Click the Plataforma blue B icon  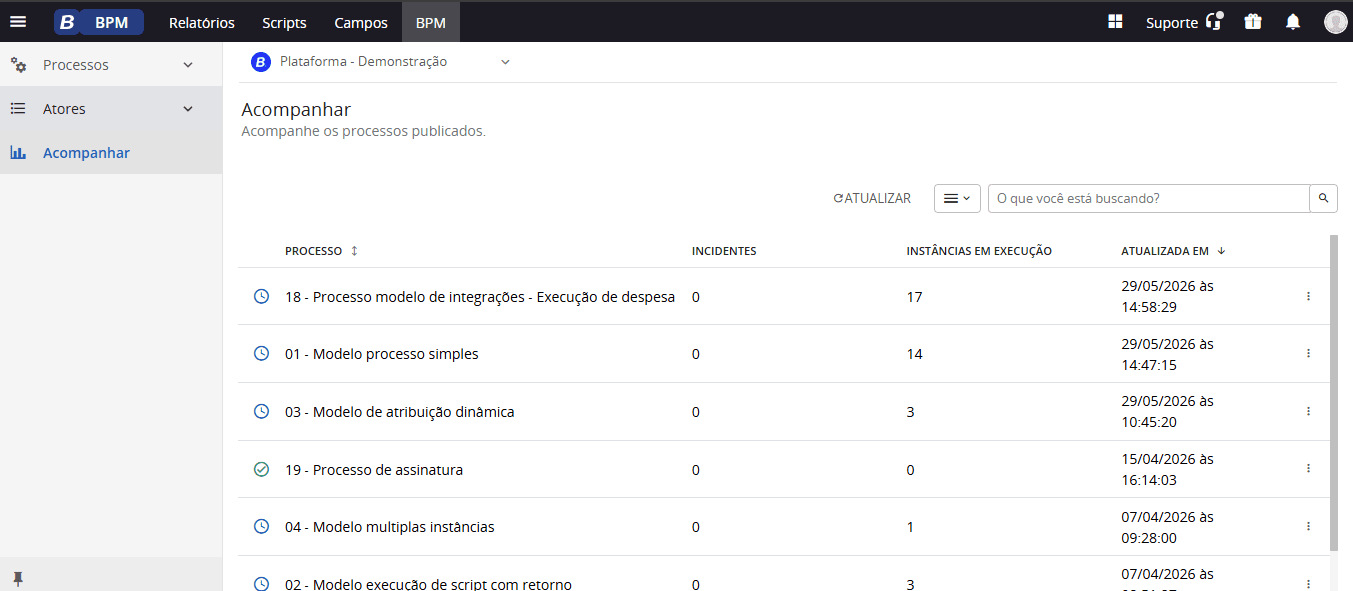pyautogui.click(x=261, y=62)
